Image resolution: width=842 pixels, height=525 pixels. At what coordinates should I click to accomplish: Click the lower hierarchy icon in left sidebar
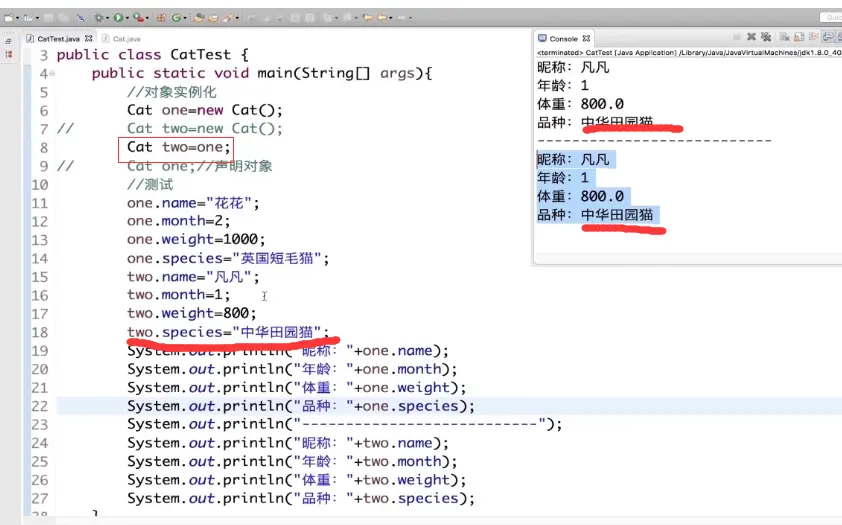click(9, 54)
